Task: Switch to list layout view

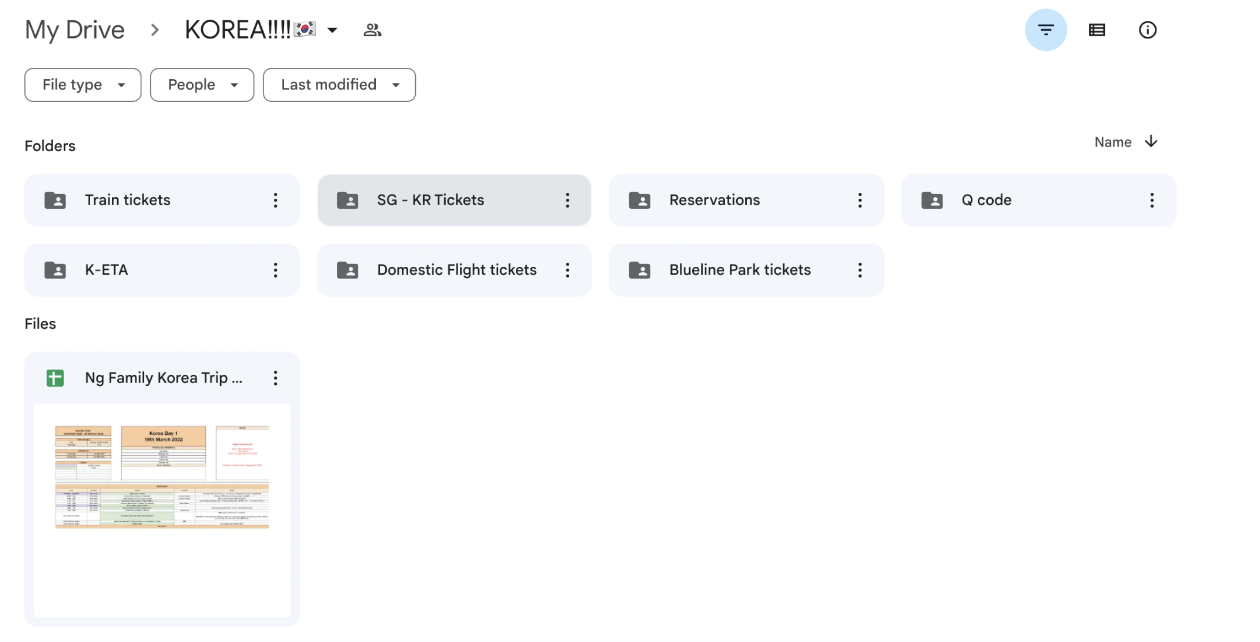Action: click(1097, 30)
